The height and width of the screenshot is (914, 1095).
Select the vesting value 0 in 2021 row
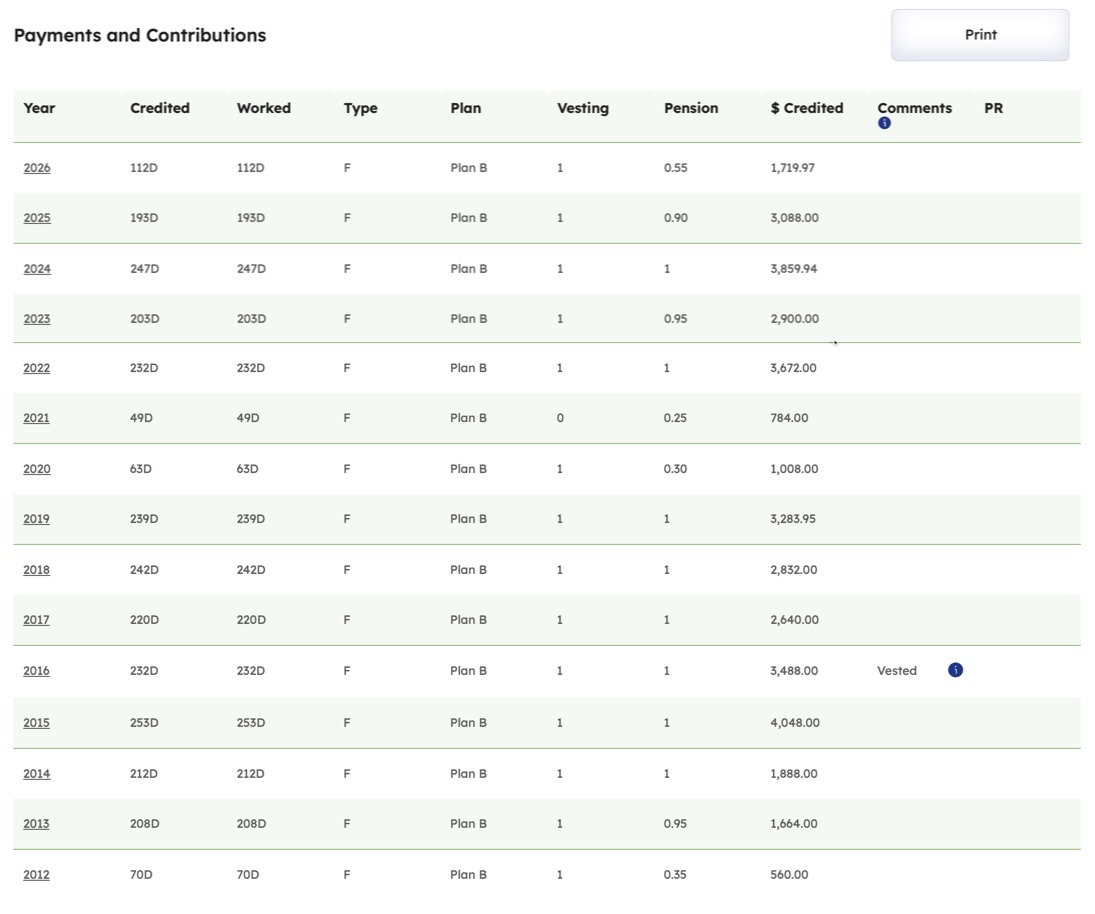pos(560,418)
